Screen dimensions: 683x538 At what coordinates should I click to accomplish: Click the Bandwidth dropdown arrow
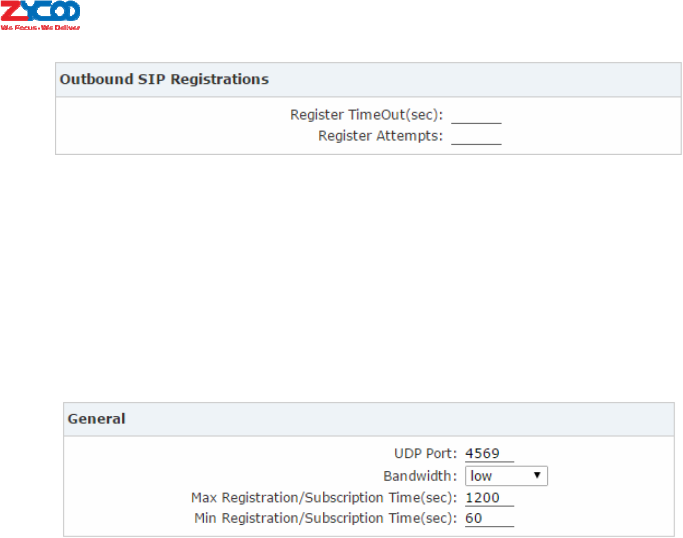pos(537,476)
